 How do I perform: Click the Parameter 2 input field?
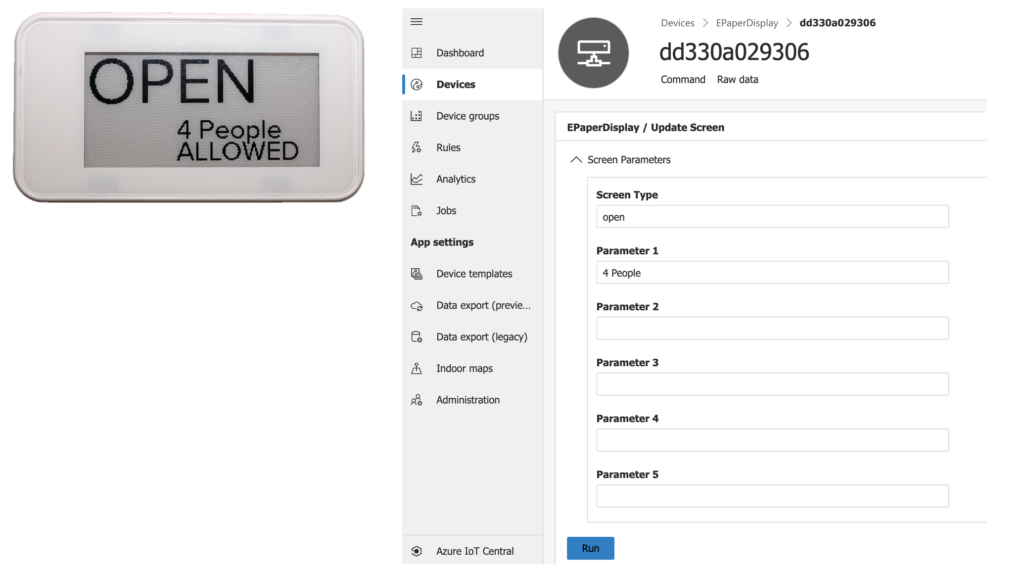[x=772, y=328]
